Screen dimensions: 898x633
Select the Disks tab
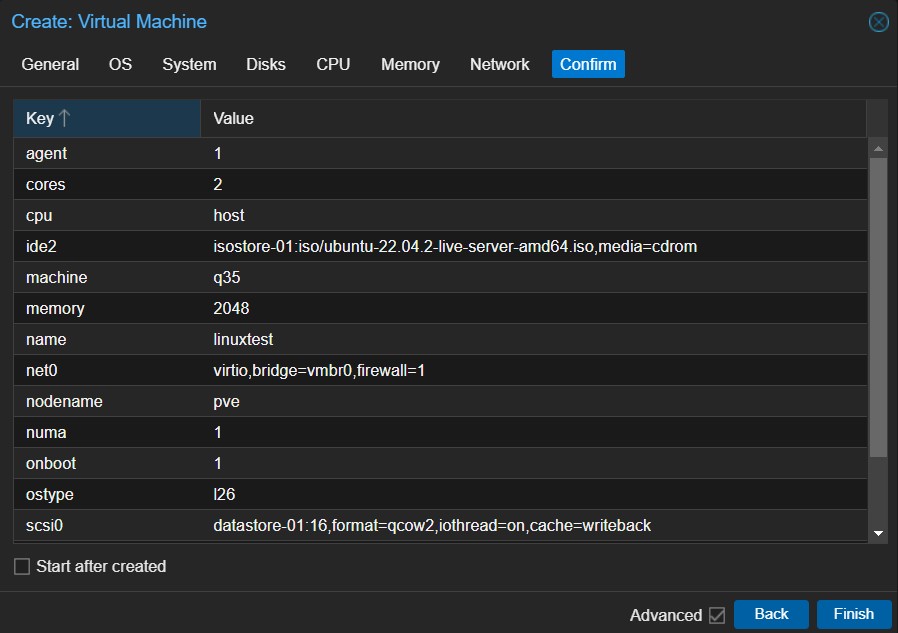pos(266,64)
